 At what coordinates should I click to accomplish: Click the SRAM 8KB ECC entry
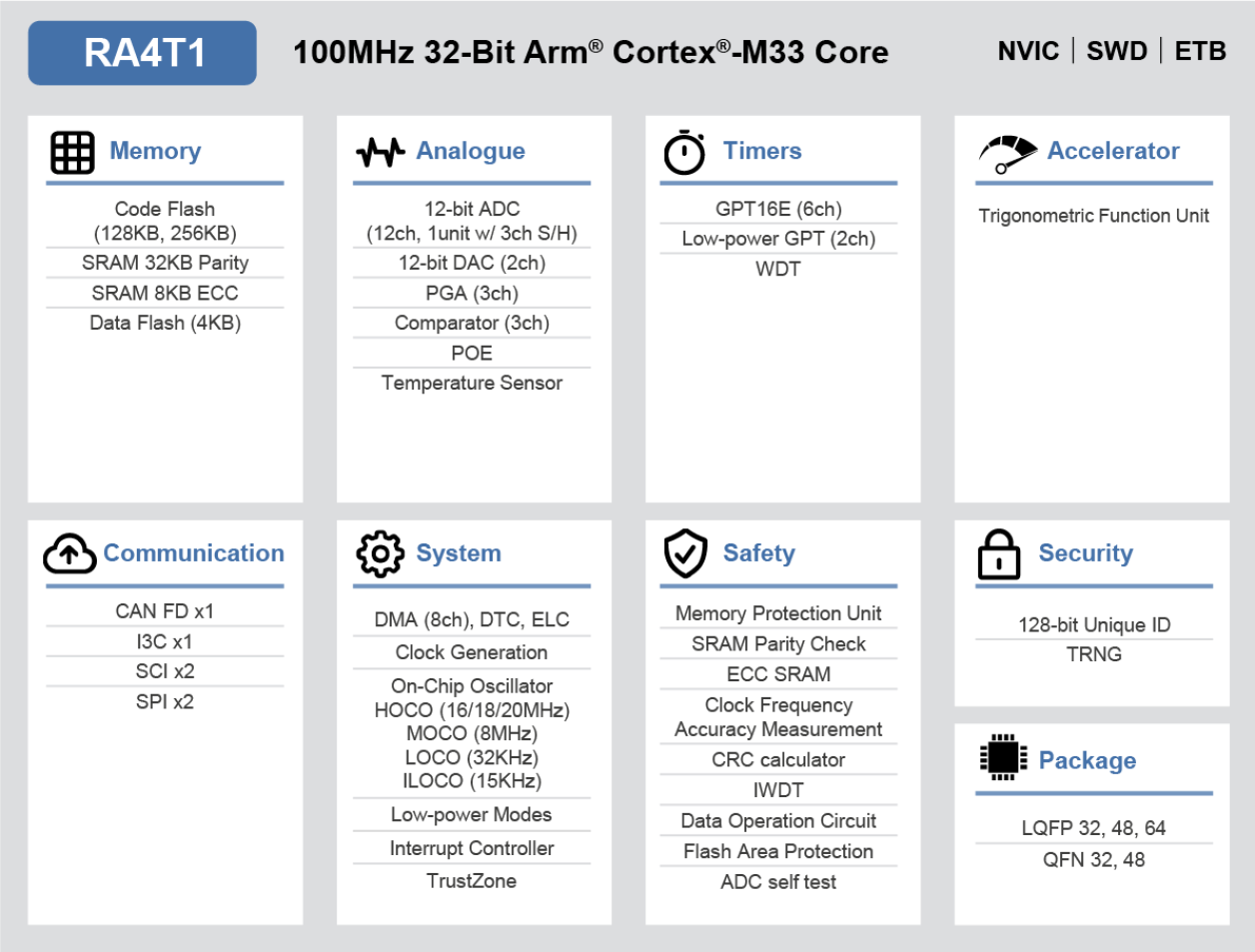pyautogui.click(x=165, y=293)
